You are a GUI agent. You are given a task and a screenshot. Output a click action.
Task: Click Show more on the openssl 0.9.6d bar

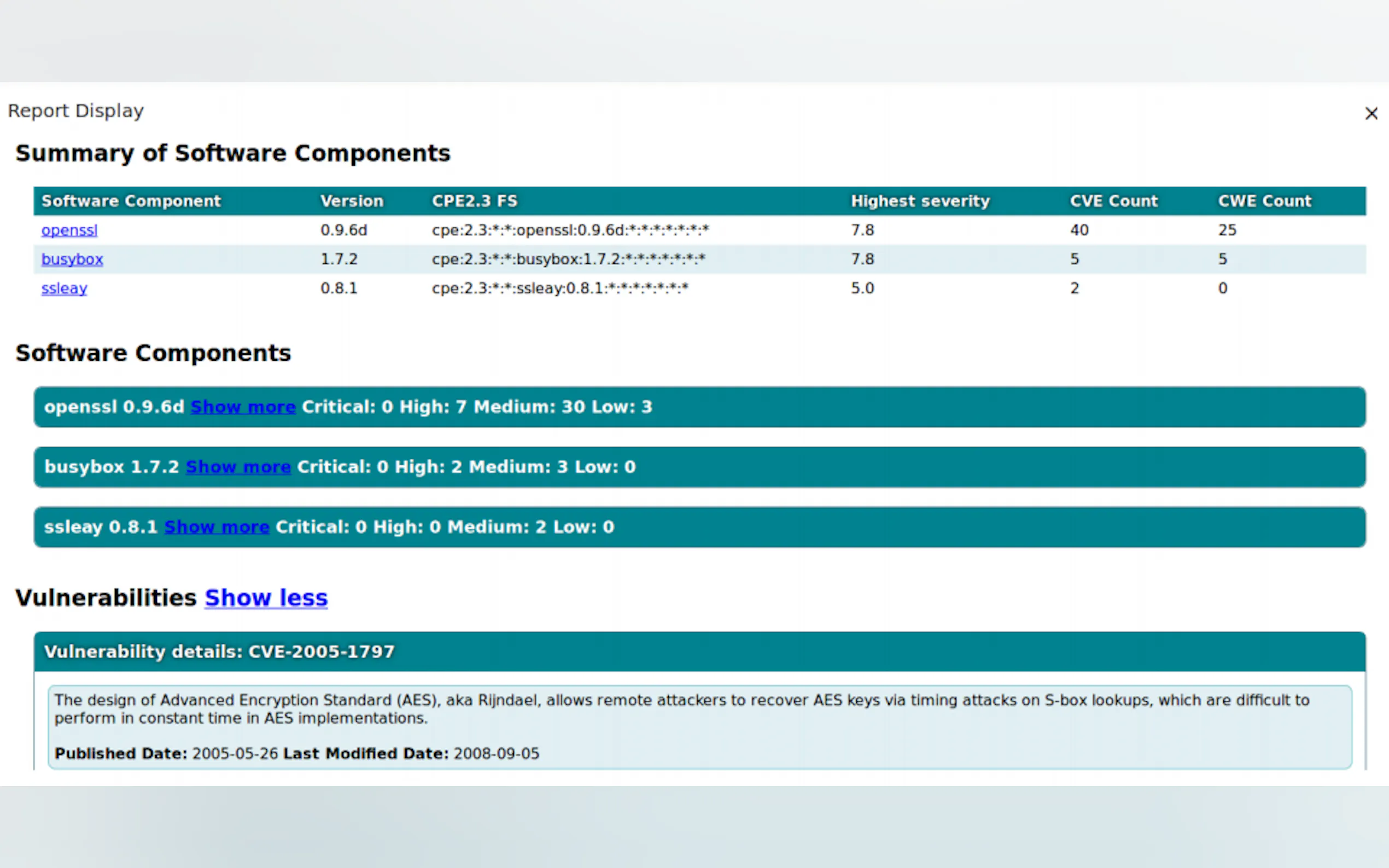(x=243, y=407)
